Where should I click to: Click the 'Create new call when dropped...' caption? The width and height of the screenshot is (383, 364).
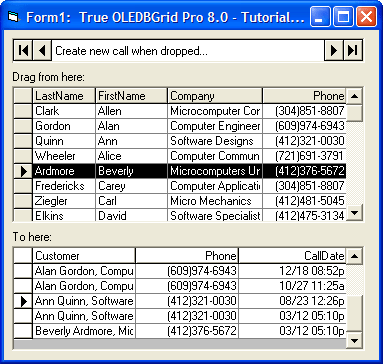(131, 51)
